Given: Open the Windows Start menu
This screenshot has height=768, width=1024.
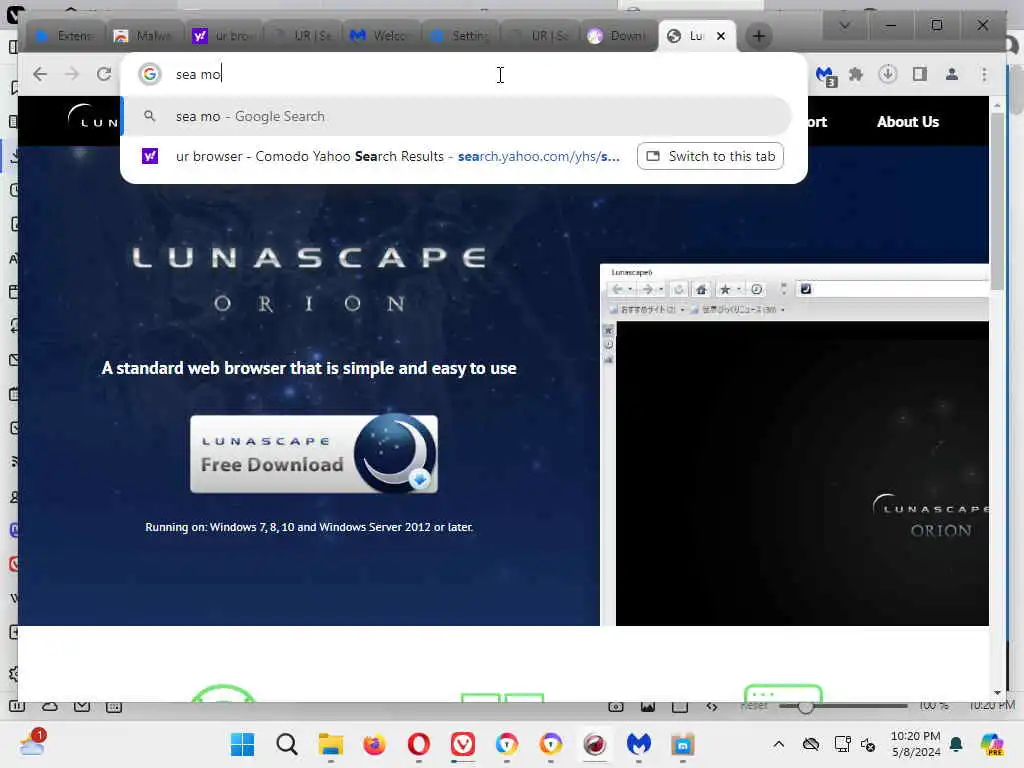Looking at the screenshot, I should 242,744.
